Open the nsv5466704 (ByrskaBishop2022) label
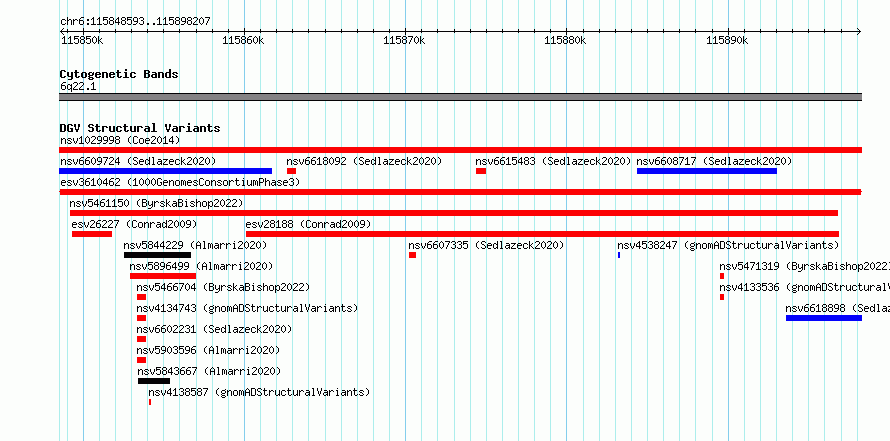The height and width of the screenshot is (441, 890). [223, 287]
